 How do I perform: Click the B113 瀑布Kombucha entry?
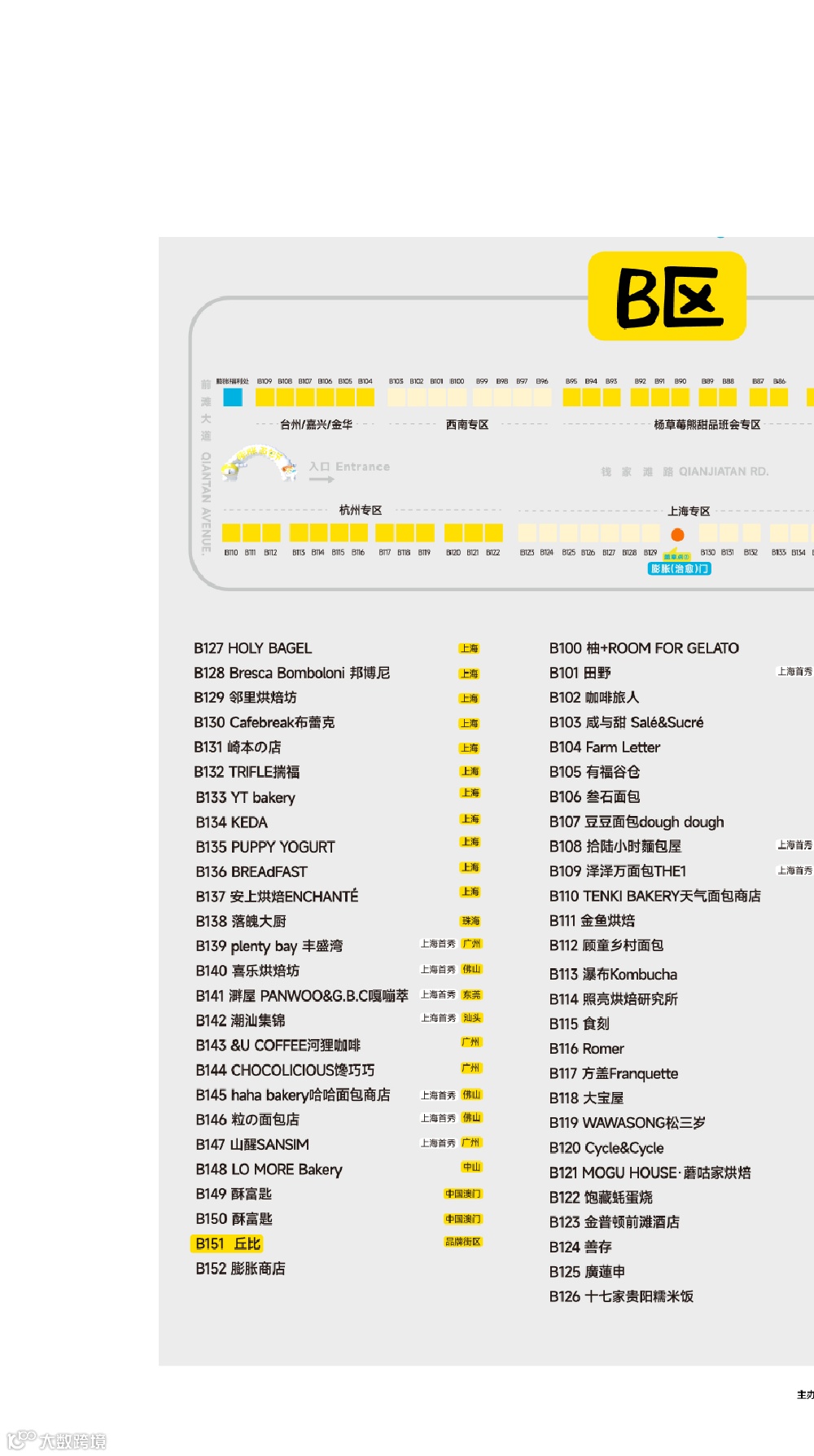coord(613,974)
